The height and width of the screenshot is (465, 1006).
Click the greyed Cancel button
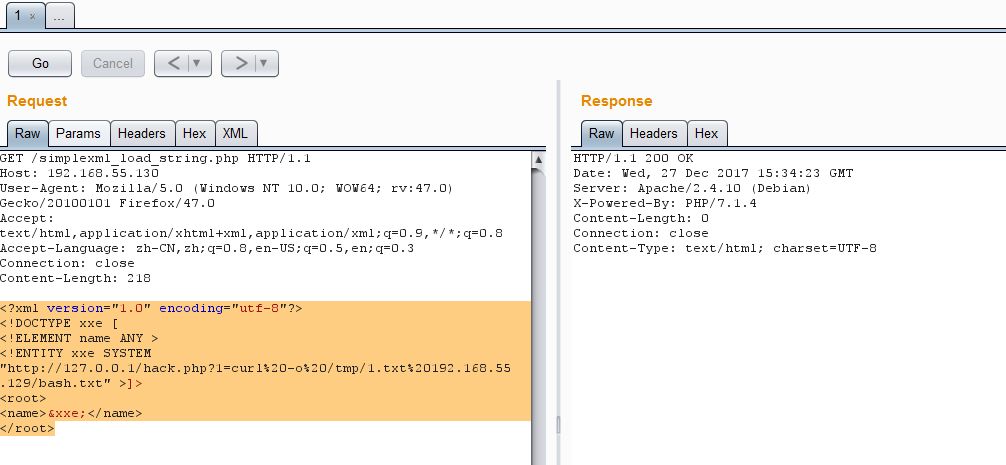point(113,63)
